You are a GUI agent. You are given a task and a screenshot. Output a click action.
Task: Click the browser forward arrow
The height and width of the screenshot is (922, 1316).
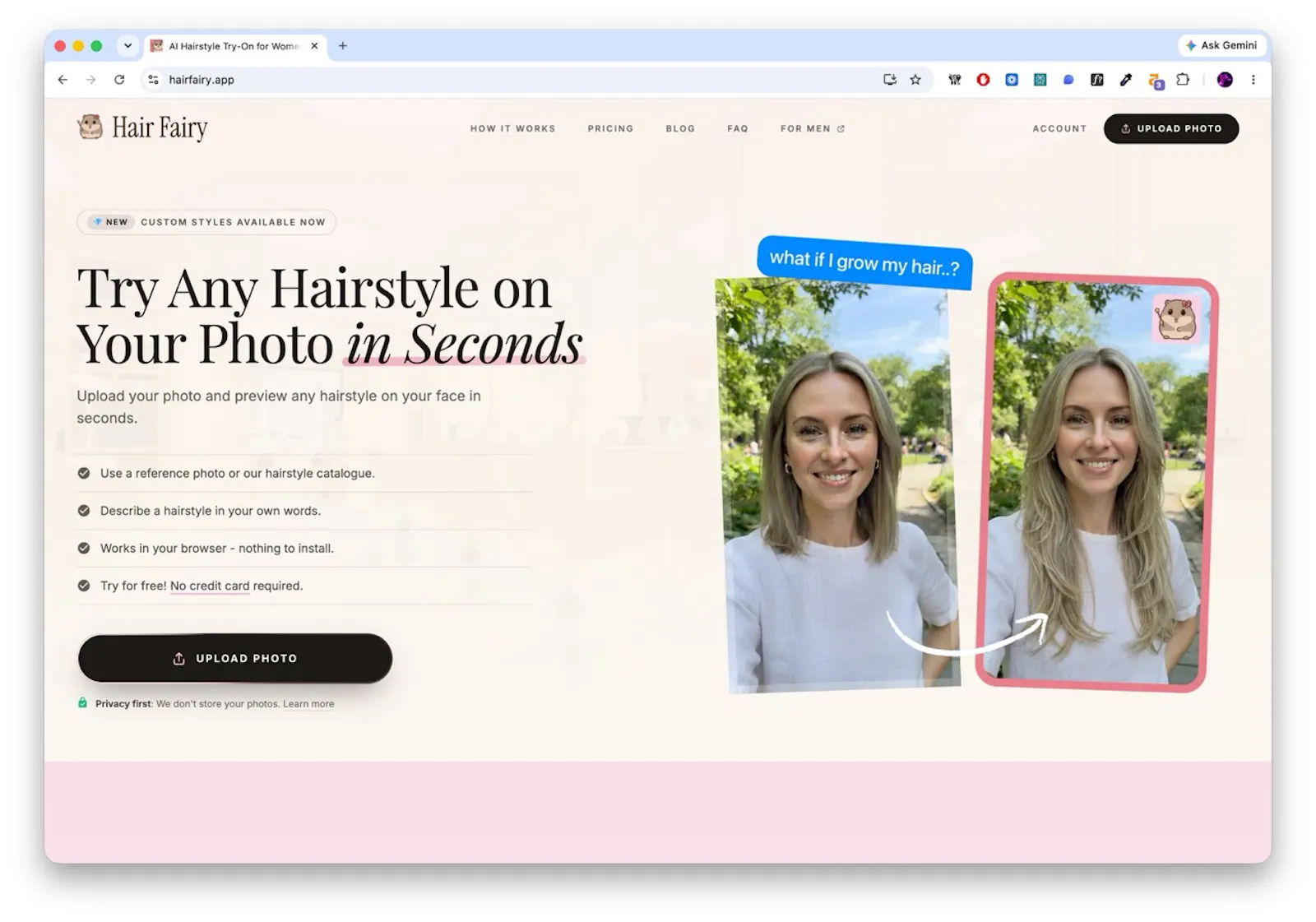coord(90,80)
